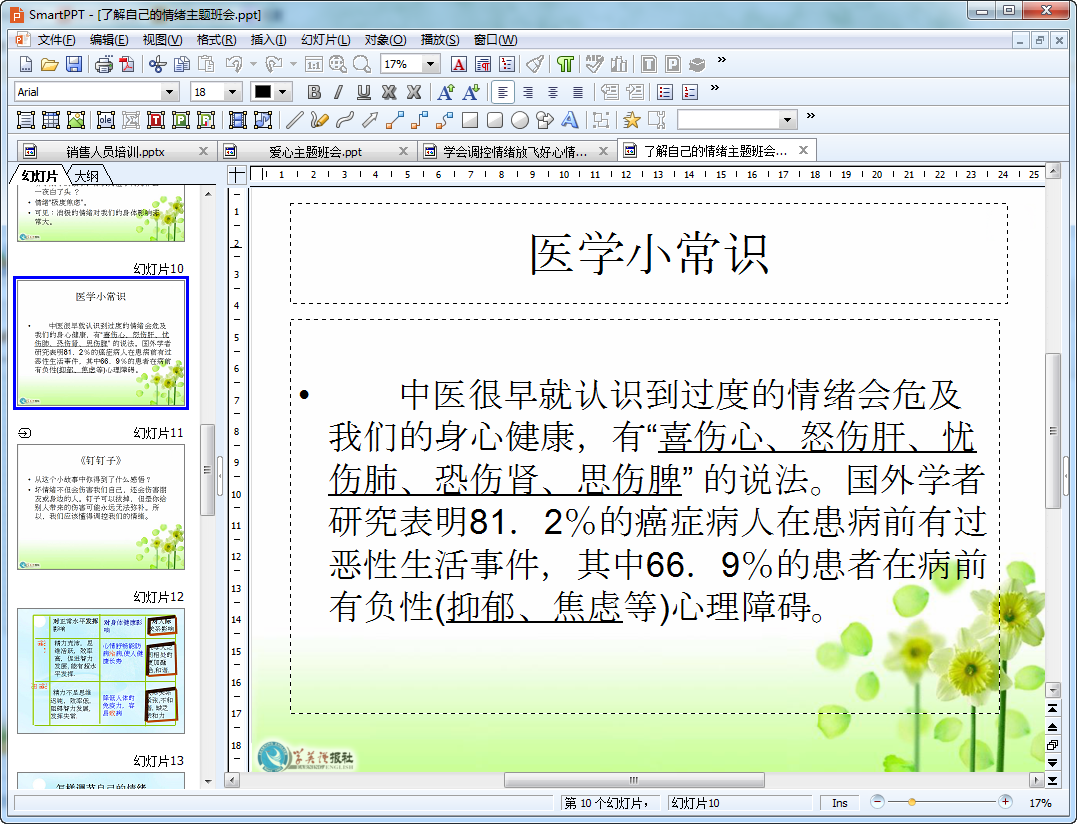Image resolution: width=1077 pixels, height=824 pixels.
Task: Close the 学会调控情绪 document tab
Action: pyautogui.click(x=603, y=151)
